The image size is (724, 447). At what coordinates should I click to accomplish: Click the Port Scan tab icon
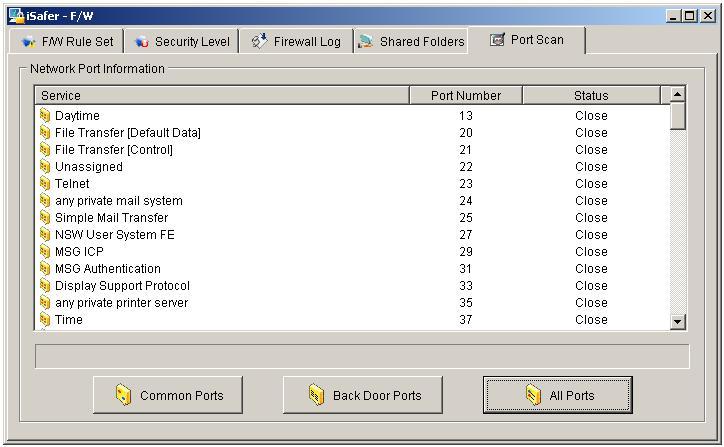click(x=497, y=40)
